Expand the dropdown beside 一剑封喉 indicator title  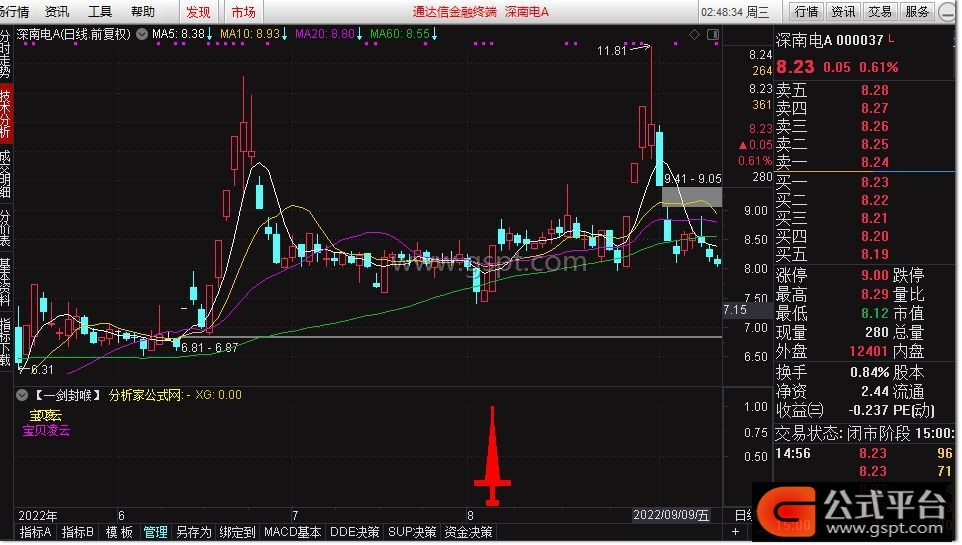[21, 395]
